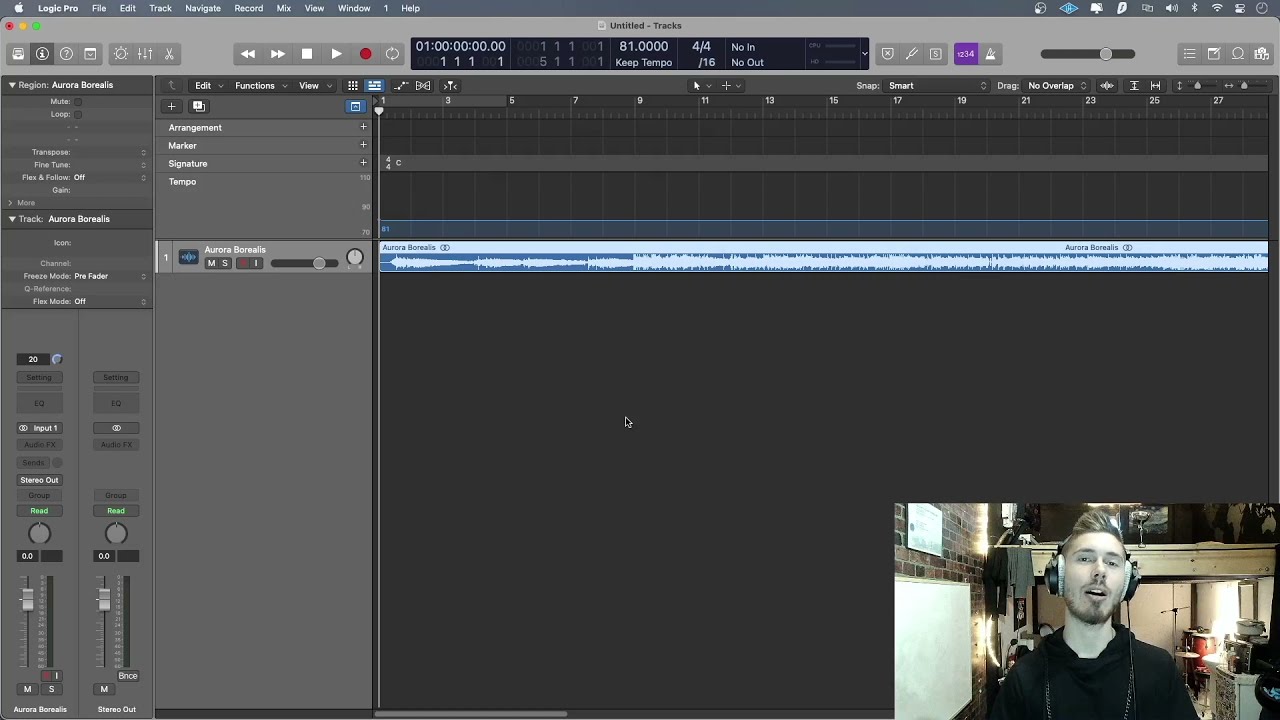Open the Window menu
The image size is (1280, 720).
point(354,8)
